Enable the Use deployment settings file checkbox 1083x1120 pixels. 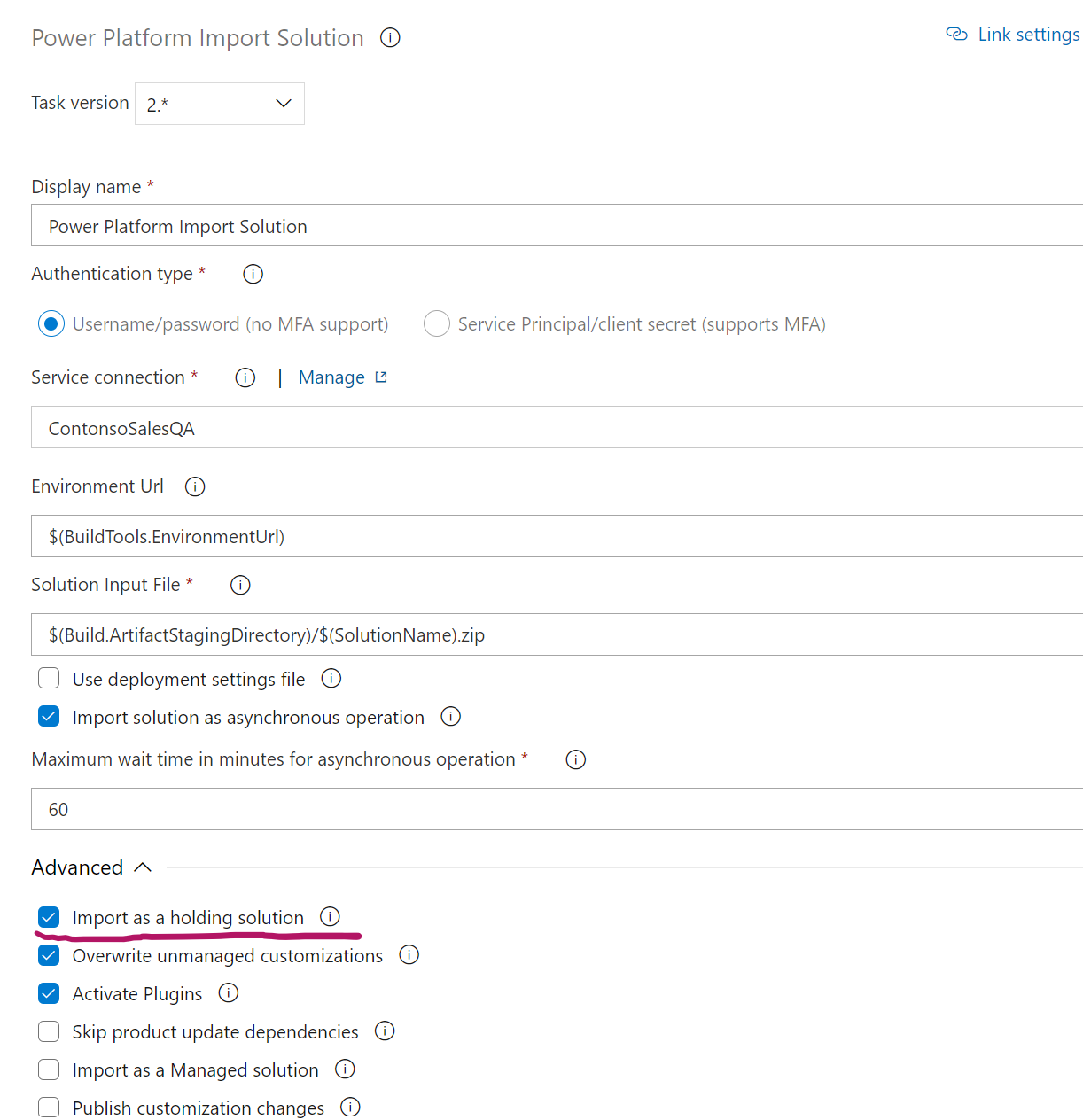[x=49, y=678]
